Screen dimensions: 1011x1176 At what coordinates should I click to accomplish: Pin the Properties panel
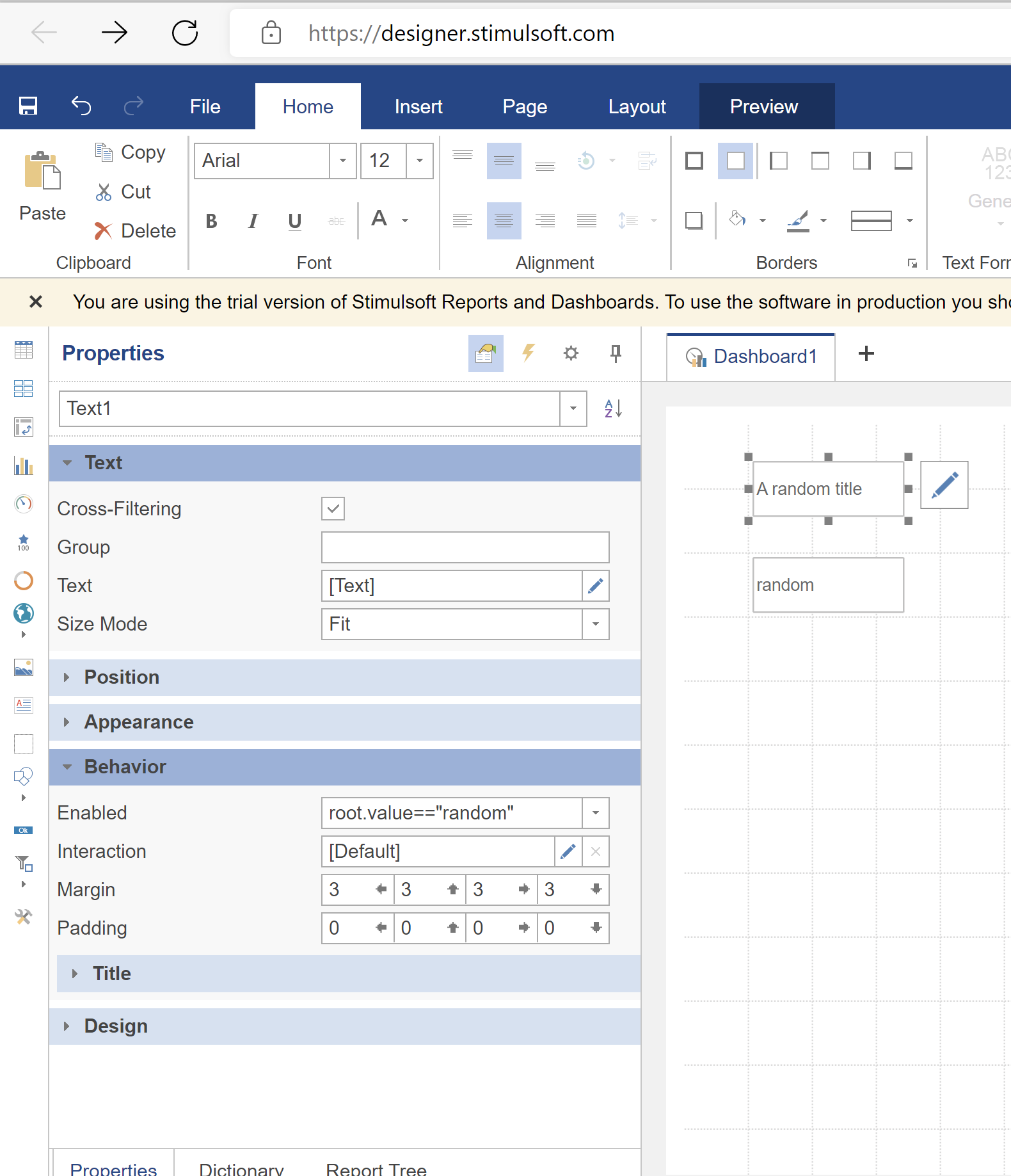(x=616, y=353)
